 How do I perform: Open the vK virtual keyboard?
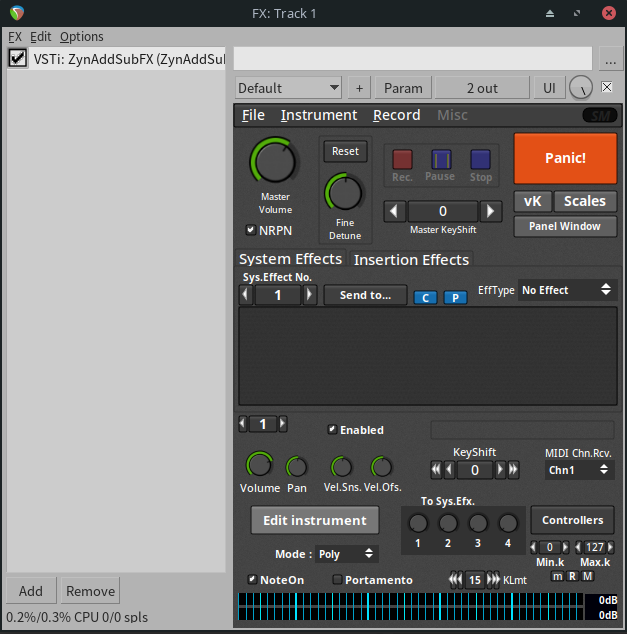532,201
